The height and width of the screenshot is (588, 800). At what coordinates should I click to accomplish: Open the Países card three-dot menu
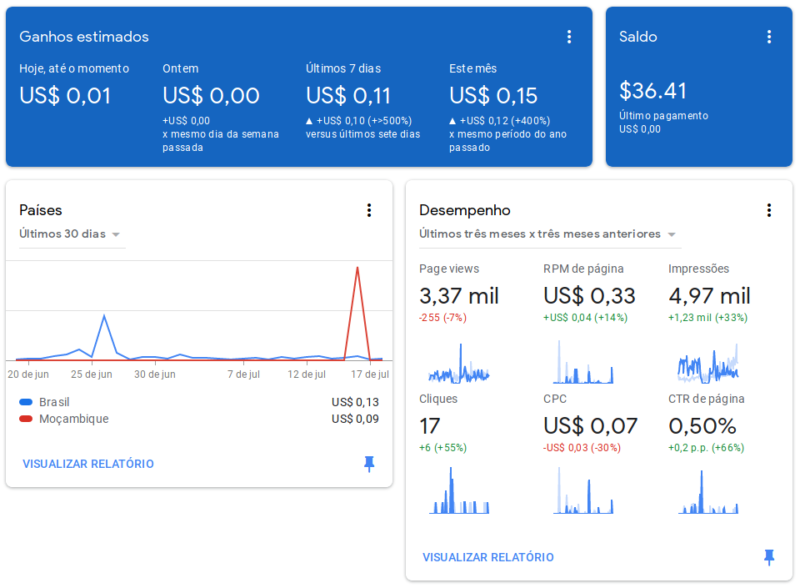tap(368, 210)
